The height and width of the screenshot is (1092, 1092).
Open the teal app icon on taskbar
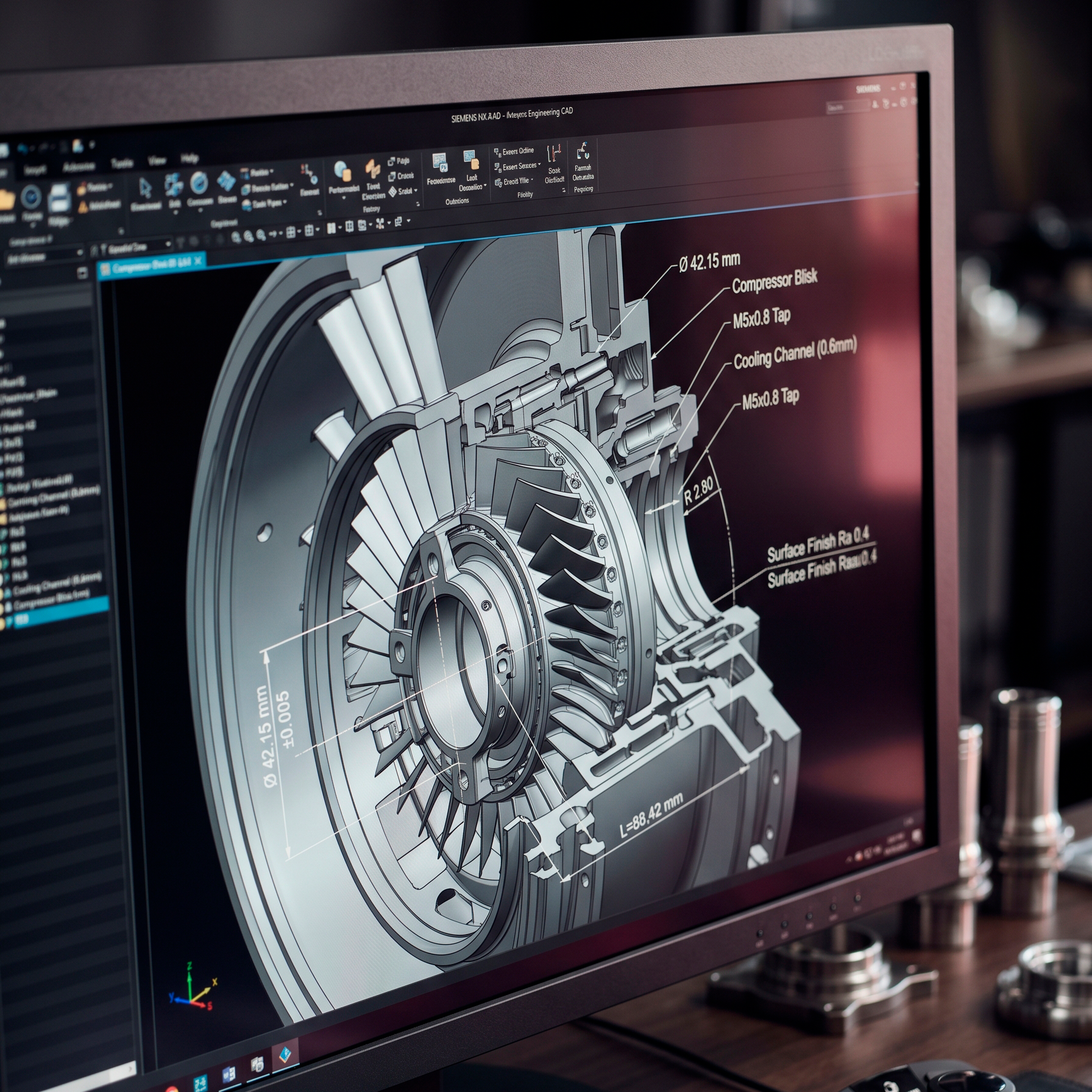[x=199, y=1082]
